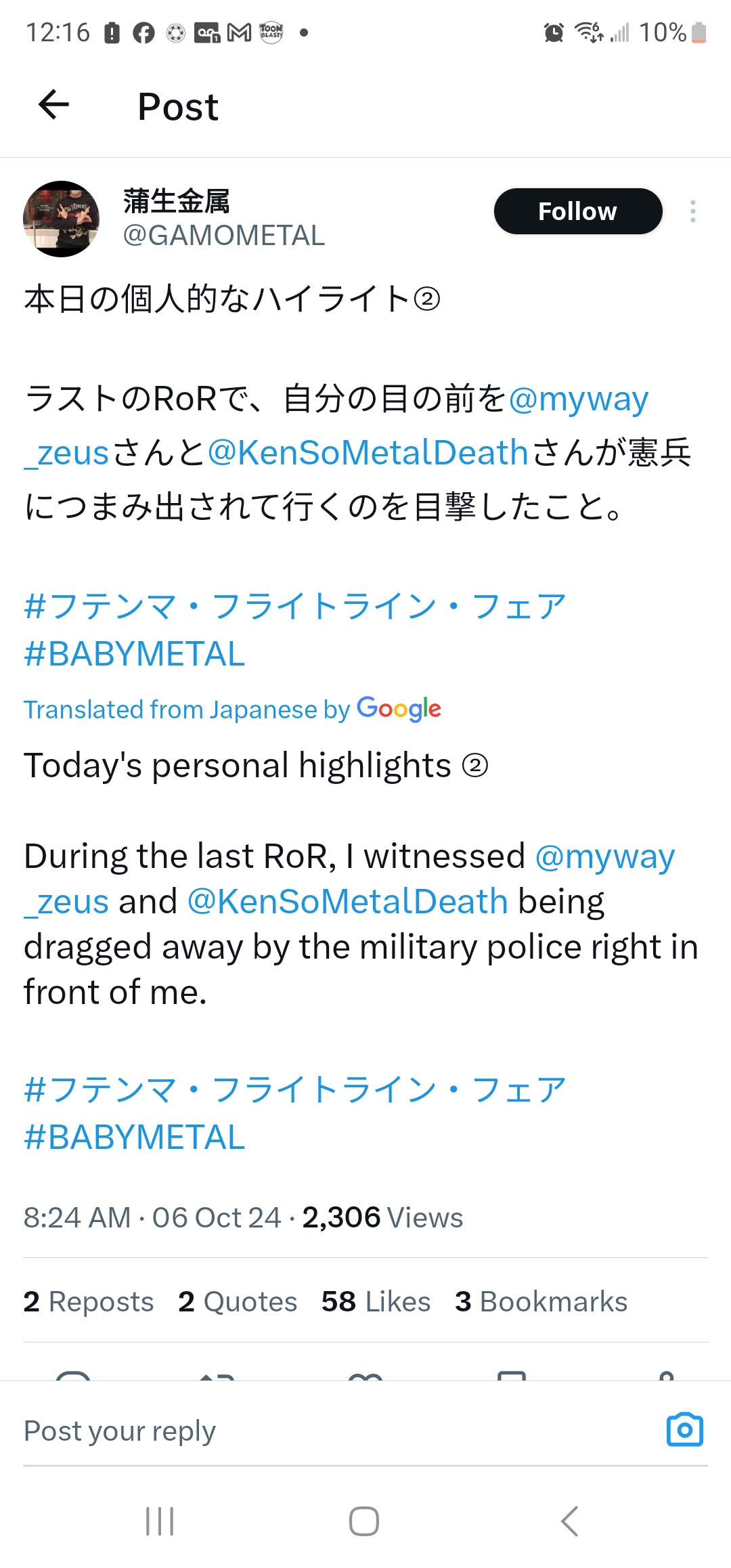Follow the @GAMOMETAL account
The width and height of the screenshot is (731, 1568).
click(577, 211)
